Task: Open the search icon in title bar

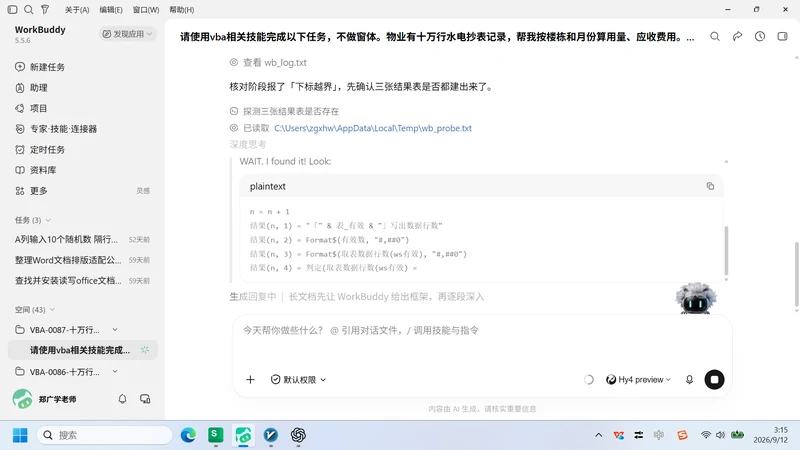Action: [29, 9]
